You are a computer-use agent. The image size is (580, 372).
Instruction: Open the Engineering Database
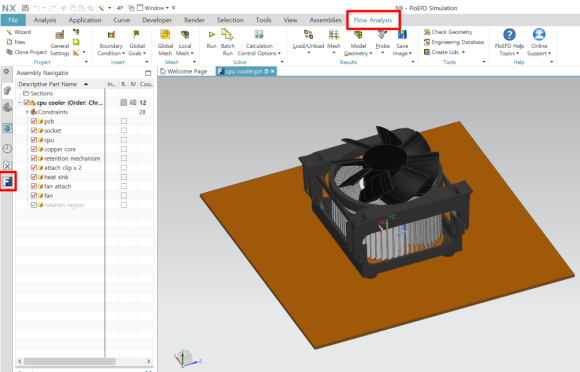point(453,42)
